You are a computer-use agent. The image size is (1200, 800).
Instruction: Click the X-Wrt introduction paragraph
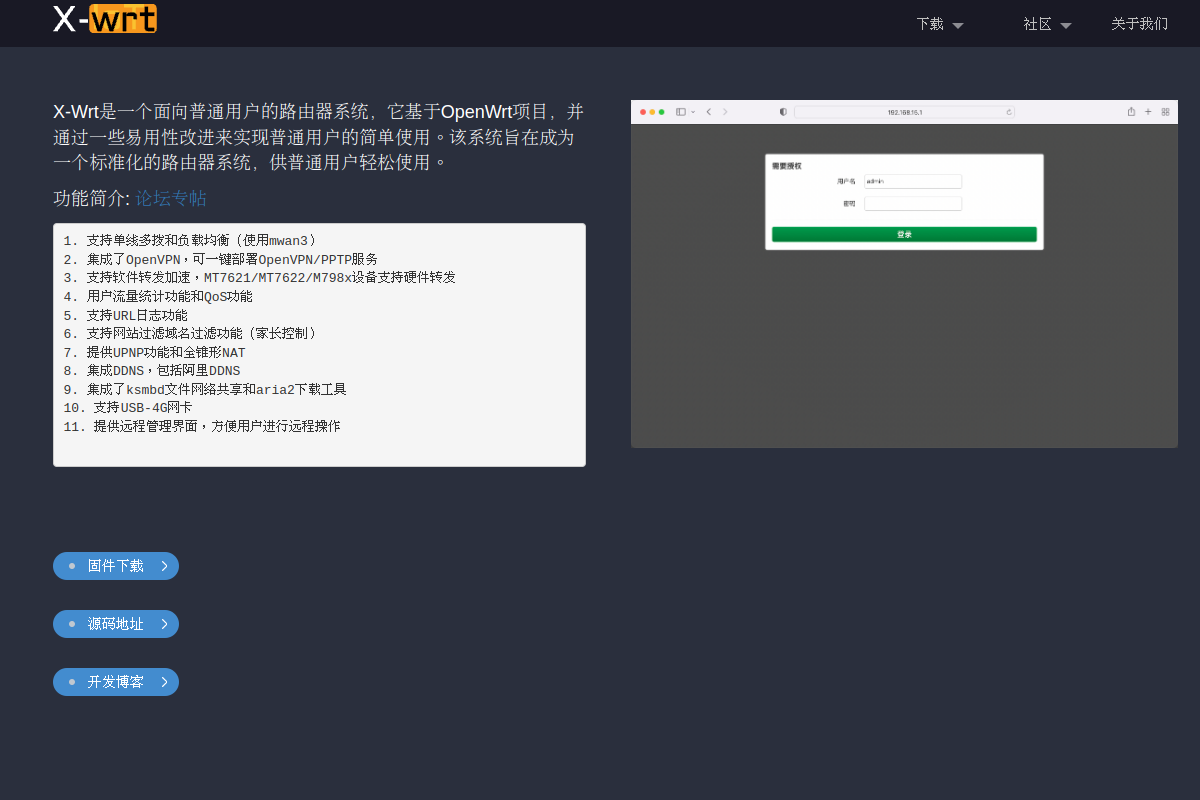319,136
